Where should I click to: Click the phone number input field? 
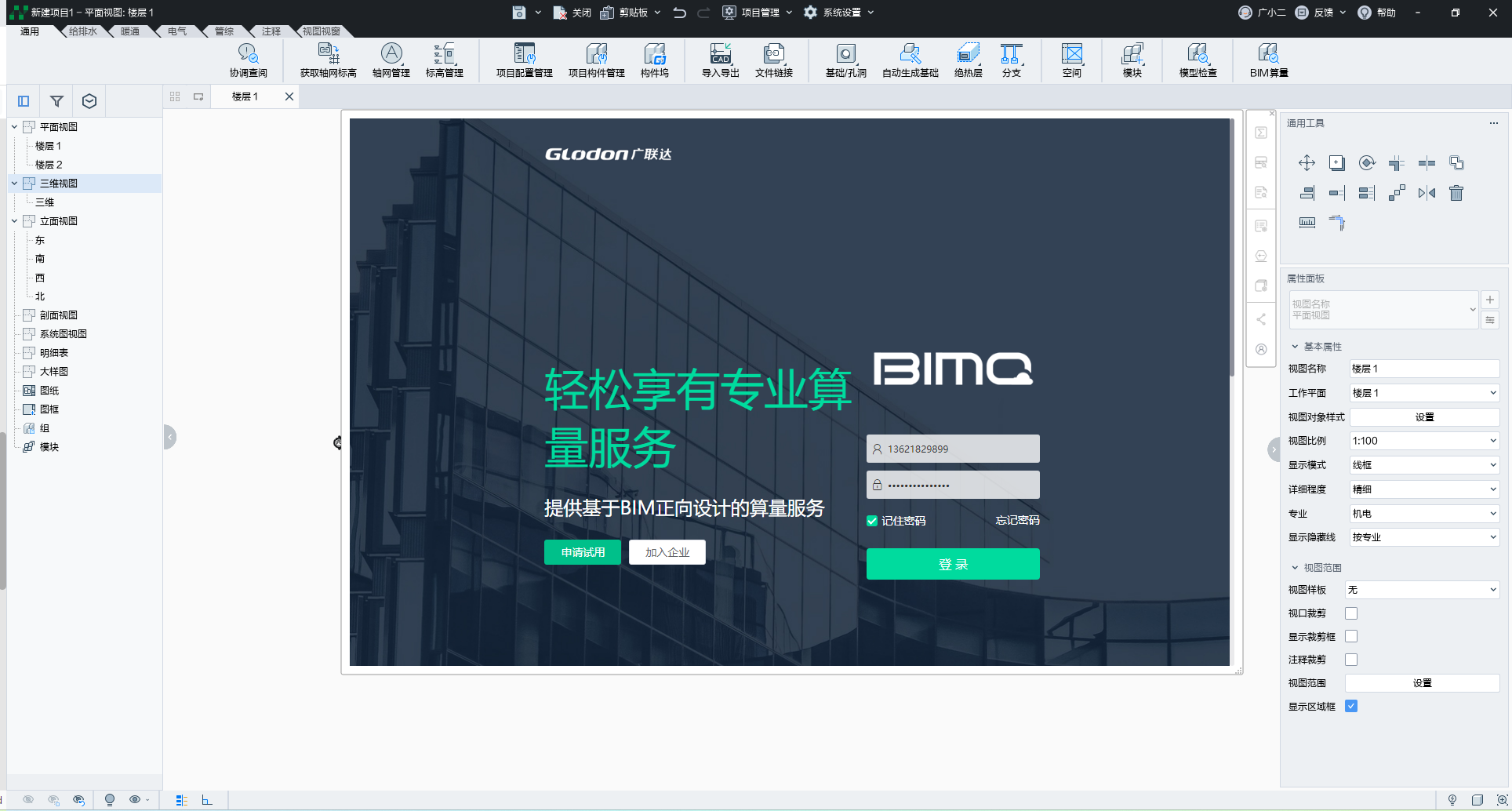(953, 448)
